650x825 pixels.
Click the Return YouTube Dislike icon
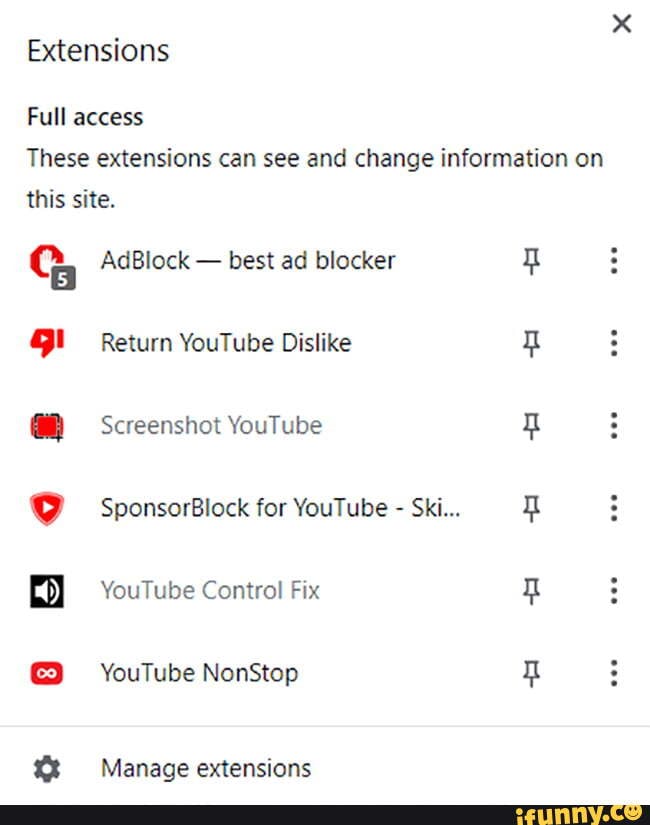[x=47, y=342]
